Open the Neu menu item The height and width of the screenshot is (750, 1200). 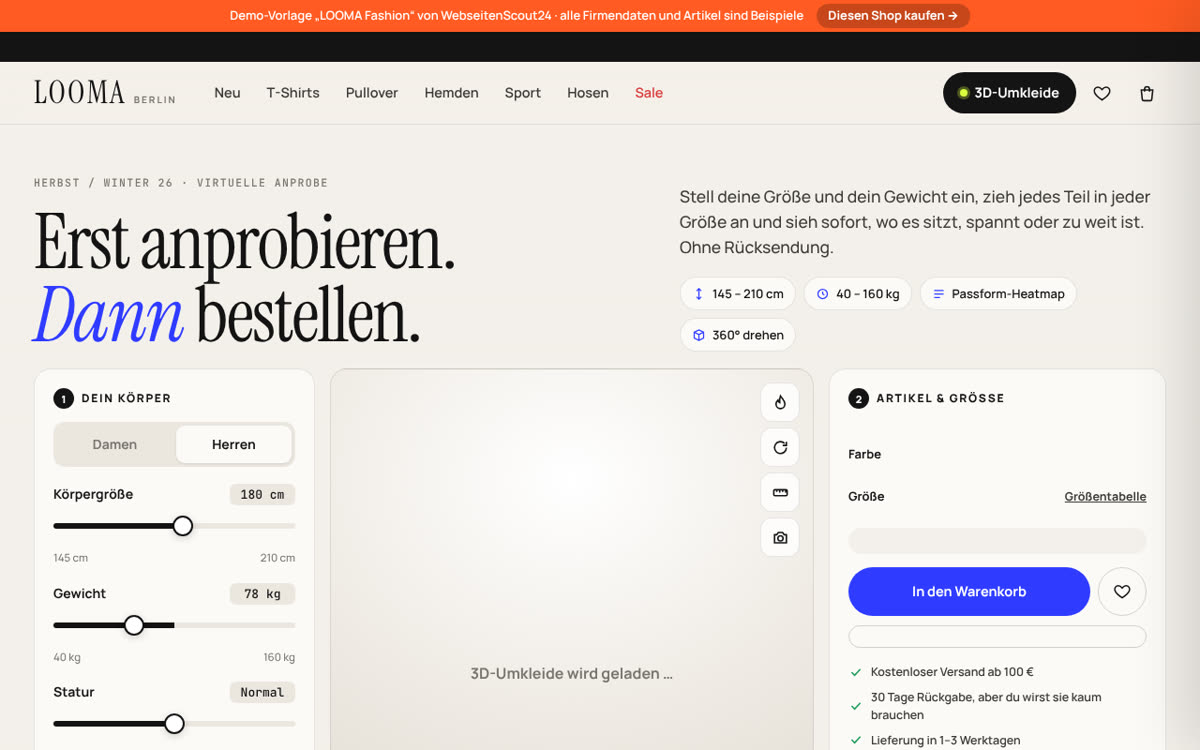tap(227, 93)
